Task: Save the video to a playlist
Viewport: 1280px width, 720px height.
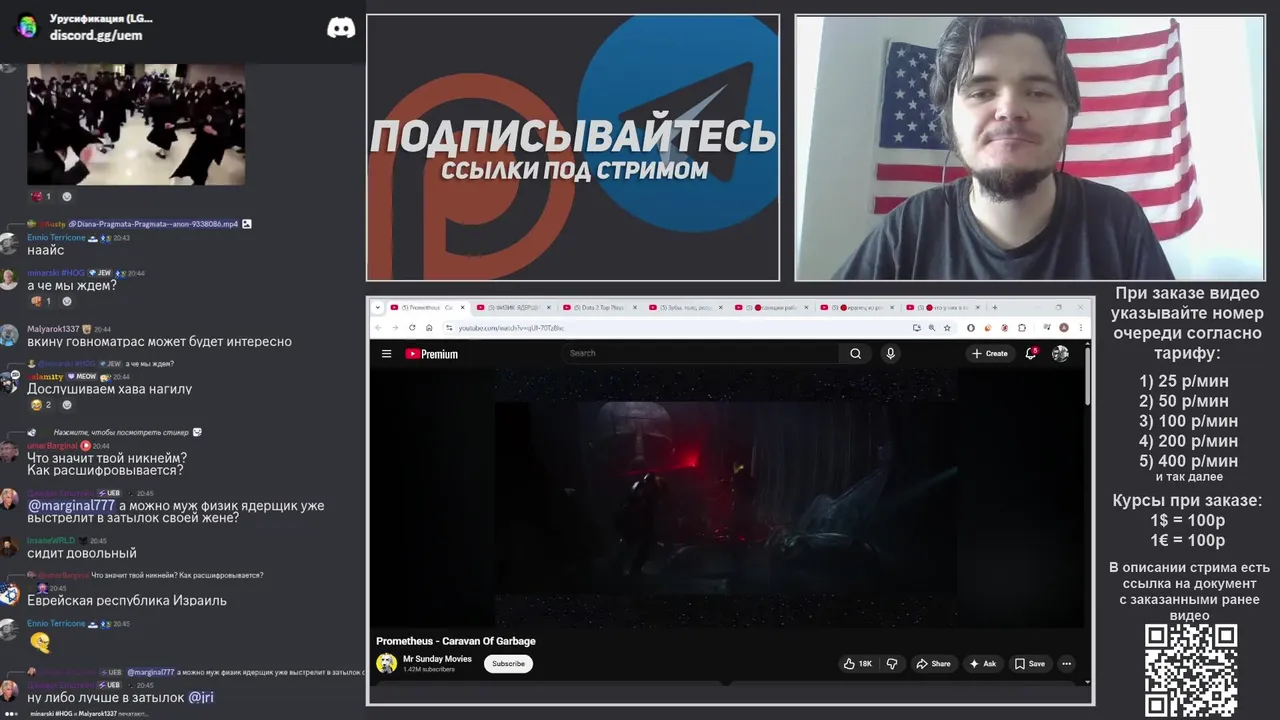Action: click(1029, 664)
